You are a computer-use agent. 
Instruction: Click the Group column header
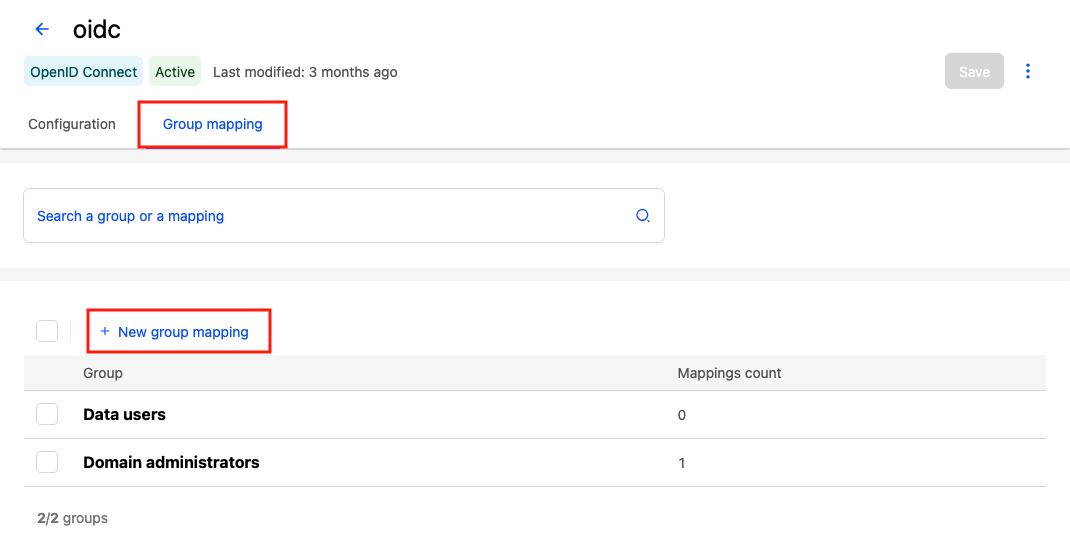pos(103,373)
